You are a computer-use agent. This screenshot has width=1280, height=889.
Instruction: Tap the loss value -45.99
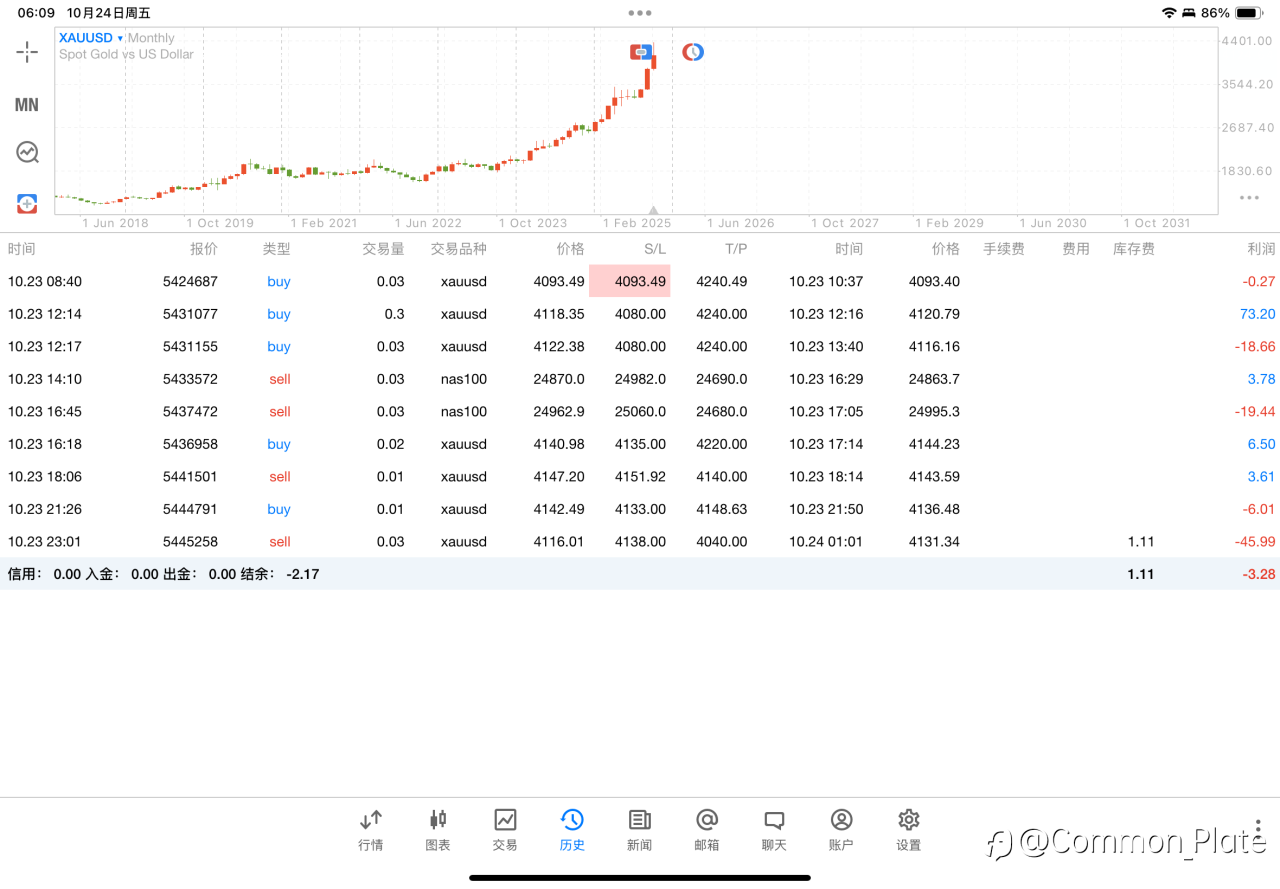(x=1255, y=542)
